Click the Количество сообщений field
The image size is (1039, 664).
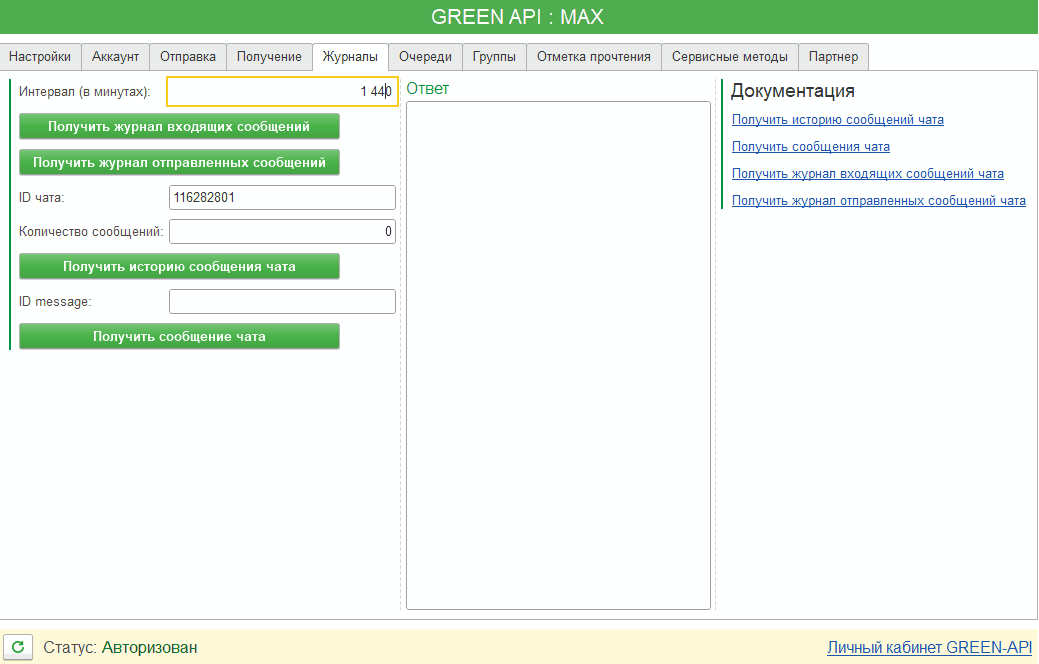tap(282, 232)
